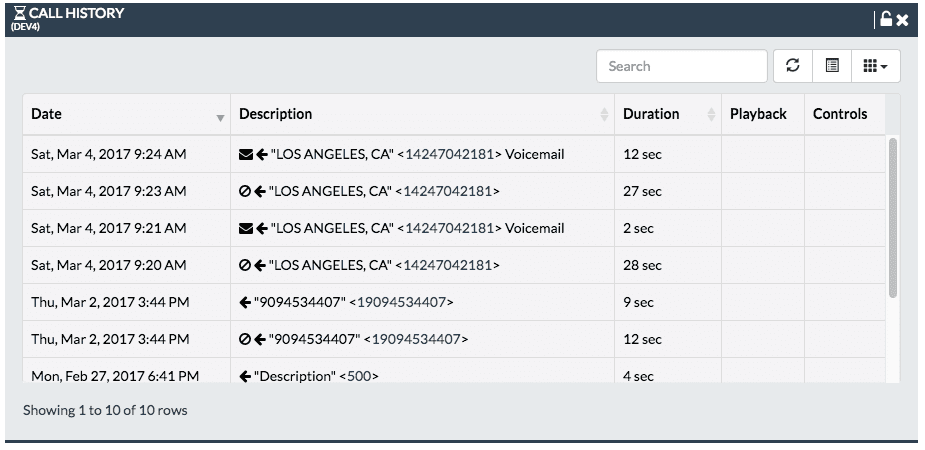Click the table vertical scrollbar
The image size is (925, 450).
tap(893, 218)
